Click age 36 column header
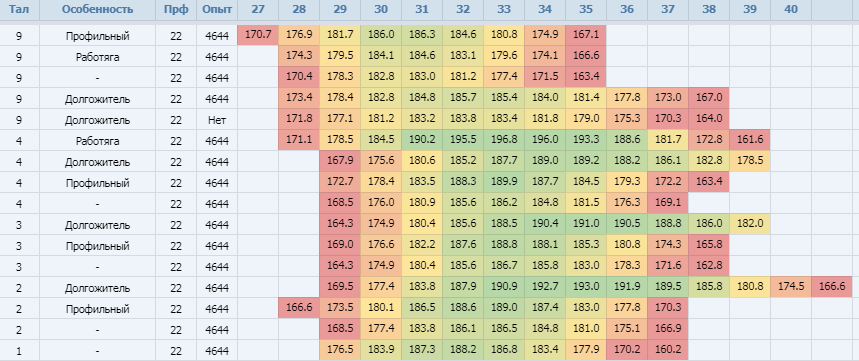Viewport: 859px width, 361px height. coord(627,9)
